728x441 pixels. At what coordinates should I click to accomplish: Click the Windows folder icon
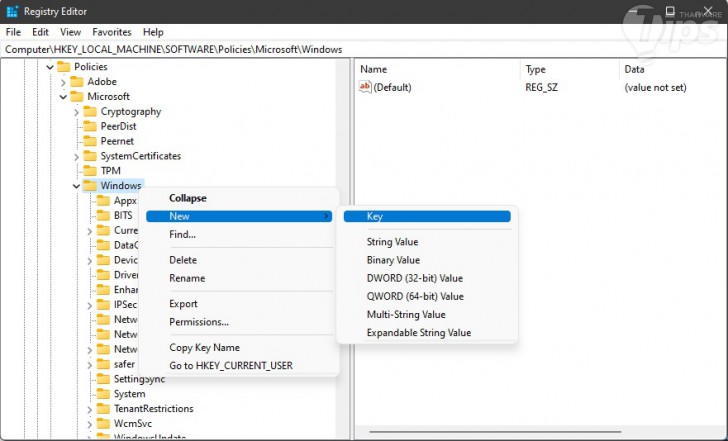pyautogui.click(x=90, y=186)
